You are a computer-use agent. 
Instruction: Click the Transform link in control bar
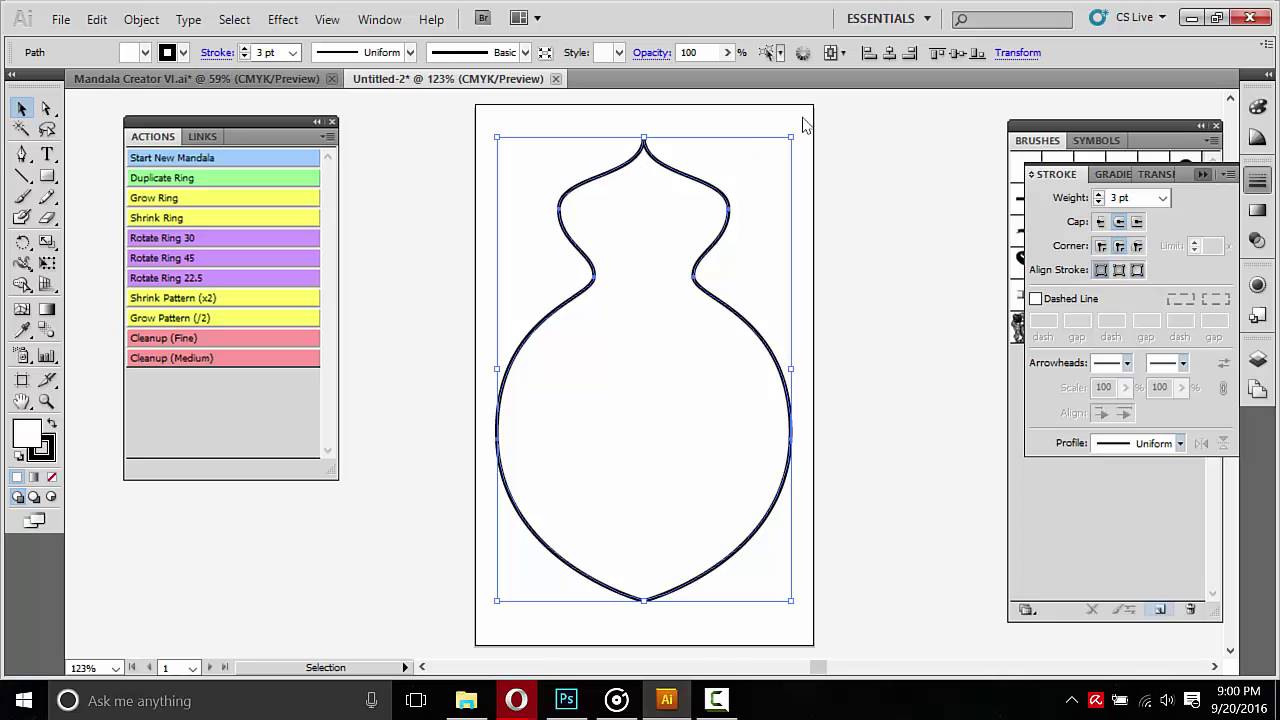click(x=1017, y=53)
